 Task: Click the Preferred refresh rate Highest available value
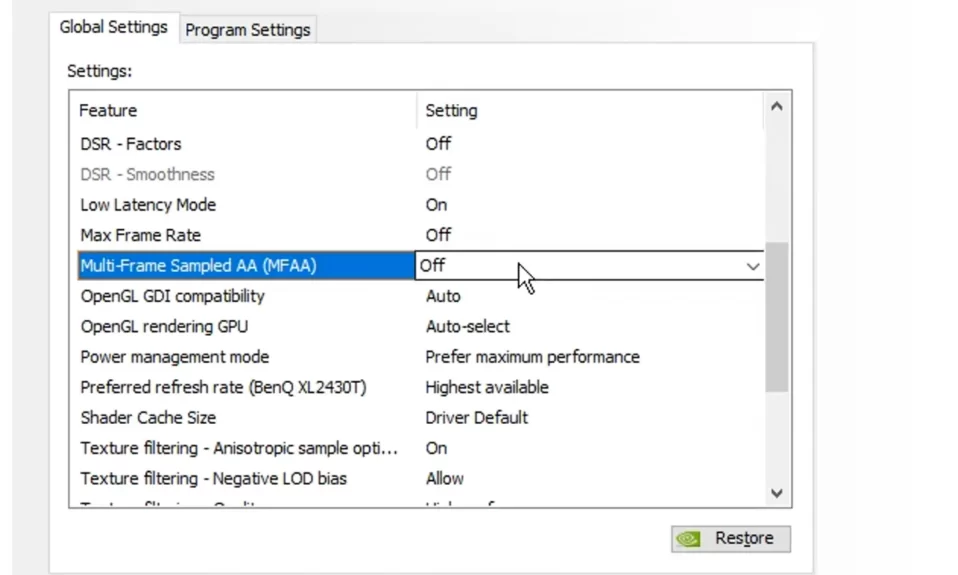point(487,387)
